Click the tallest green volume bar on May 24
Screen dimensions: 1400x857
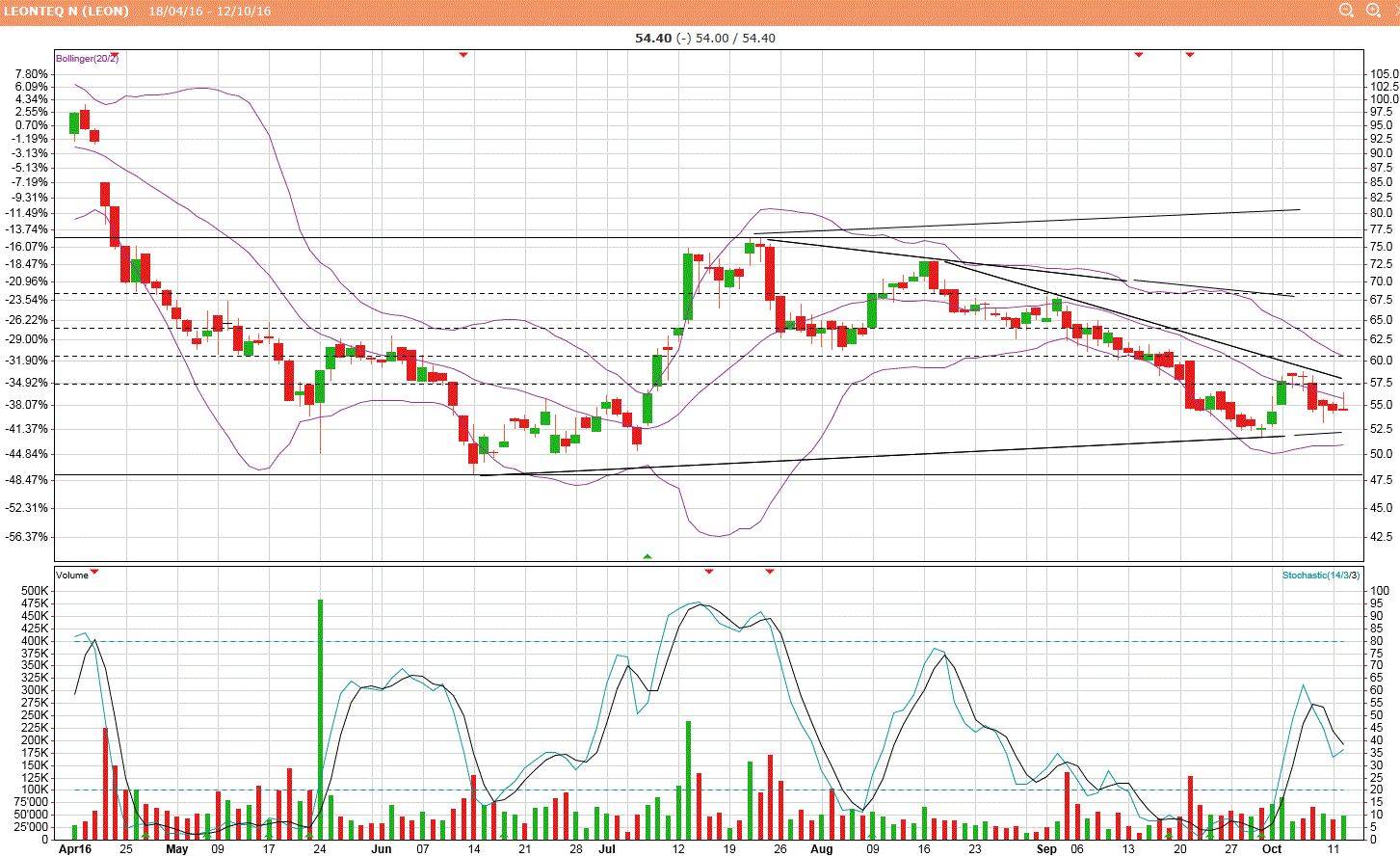tap(320, 719)
